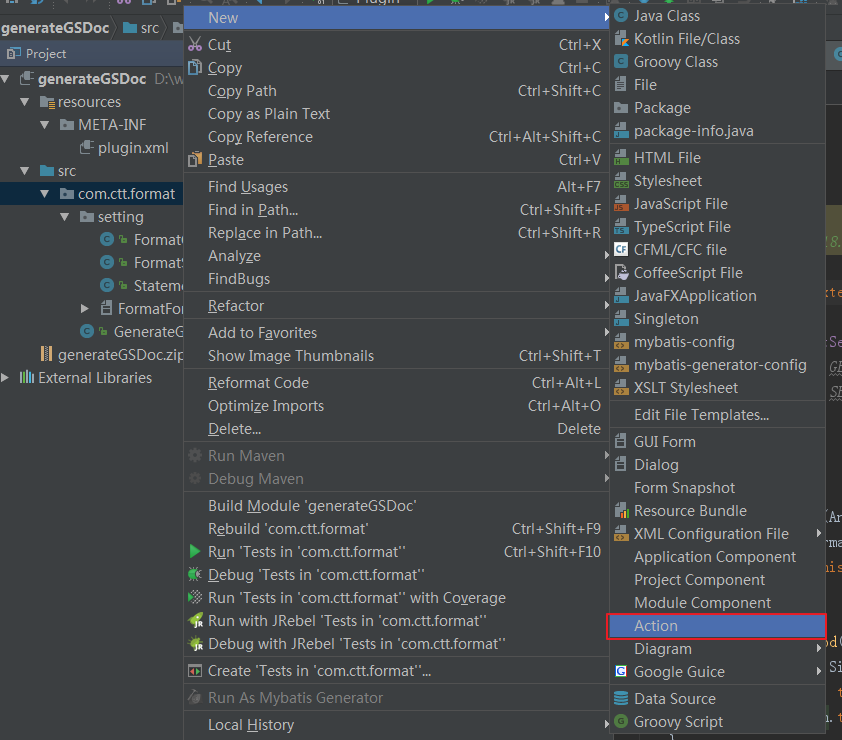Click the Java Class icon in submenu
The width and height of the screenshot is (842, 740).
[x=621, y=16]
